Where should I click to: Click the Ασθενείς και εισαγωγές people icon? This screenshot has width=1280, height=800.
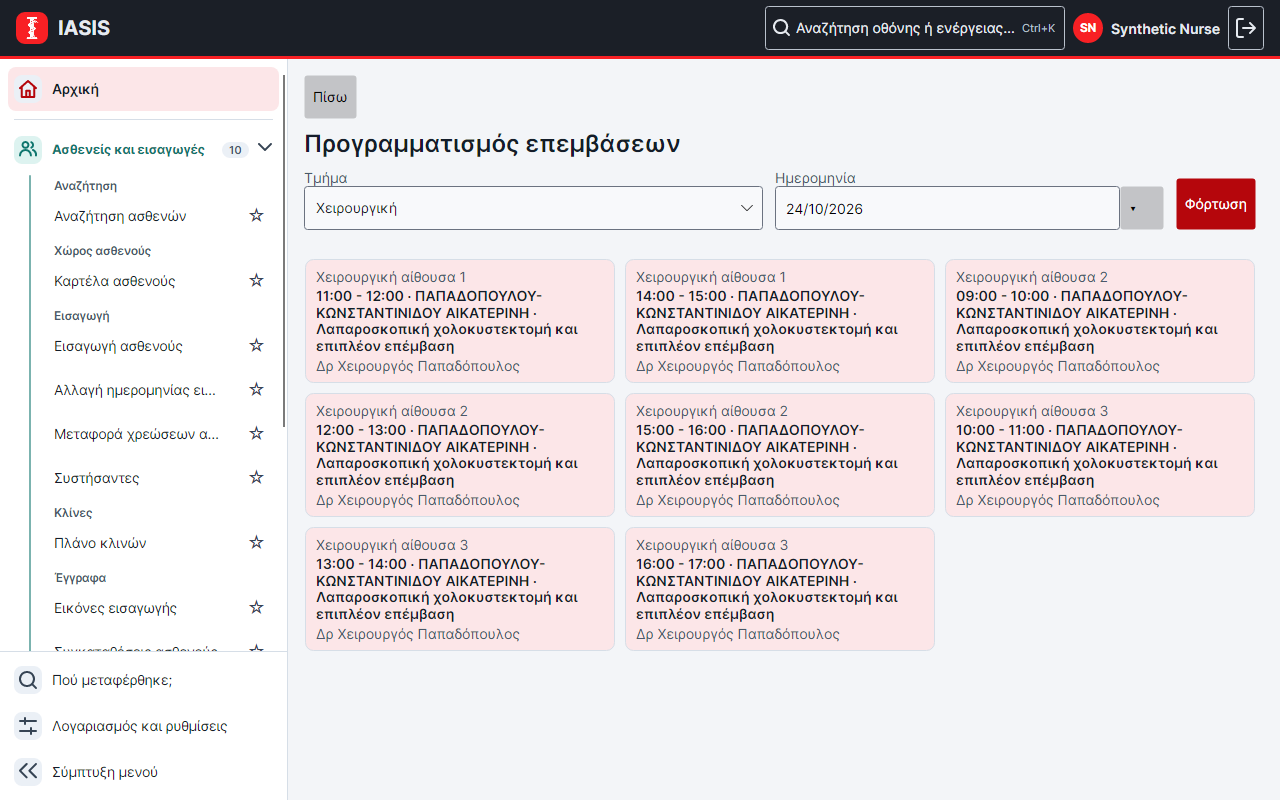28,150
